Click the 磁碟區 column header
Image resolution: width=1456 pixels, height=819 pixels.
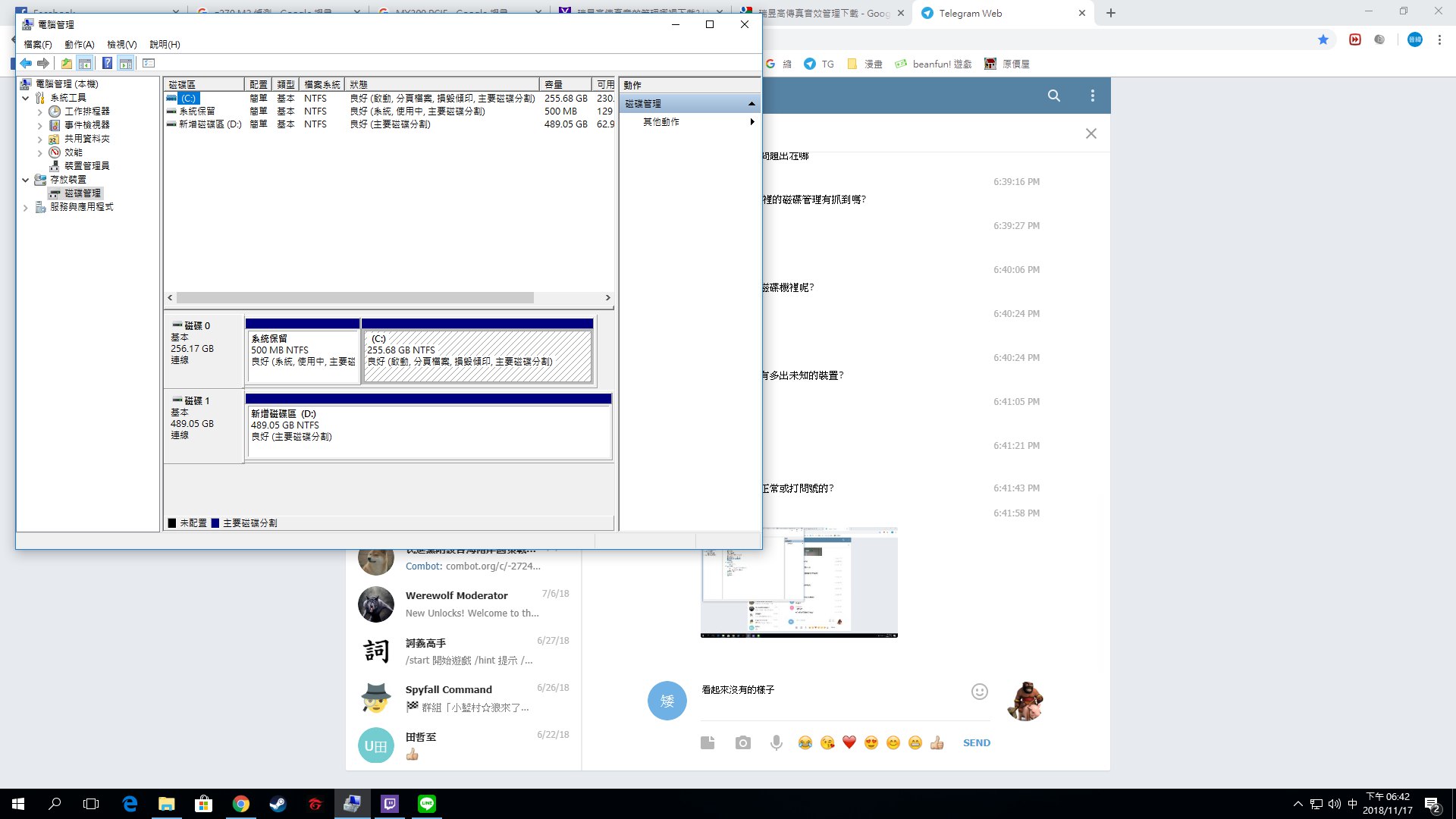coord(204,85)
